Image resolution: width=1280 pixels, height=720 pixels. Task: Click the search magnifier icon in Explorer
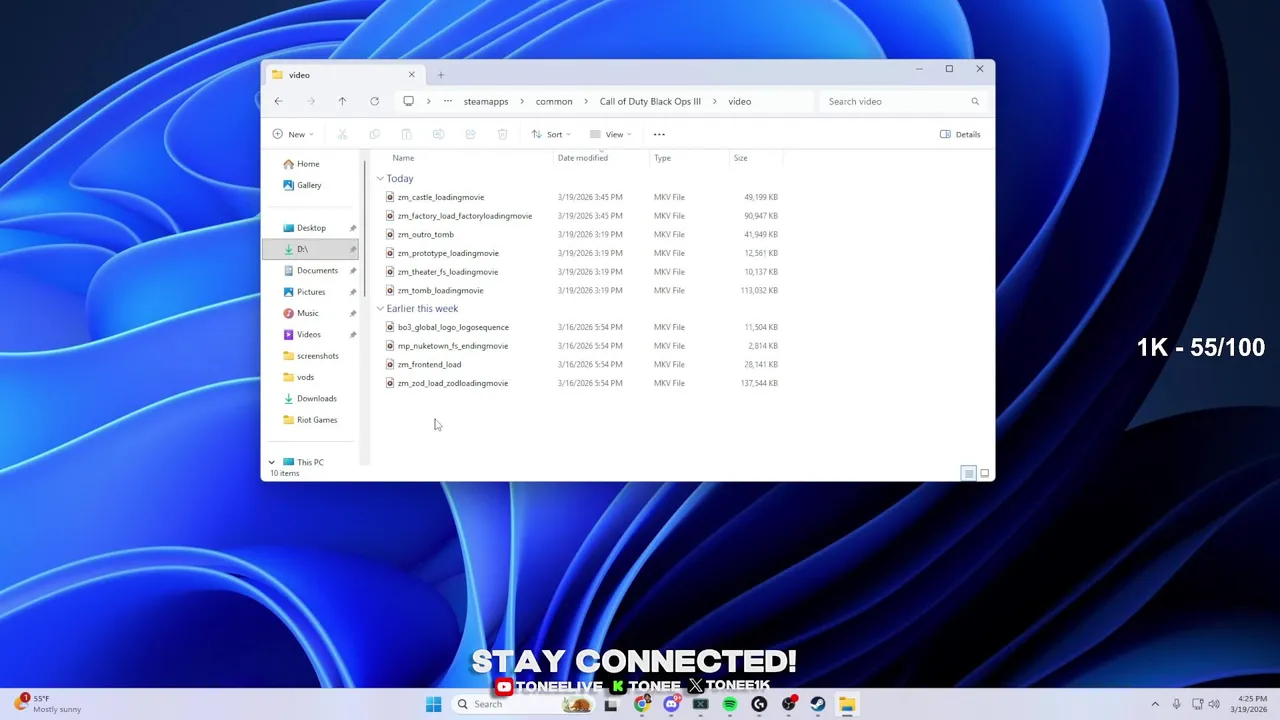(x=975, y=101)
